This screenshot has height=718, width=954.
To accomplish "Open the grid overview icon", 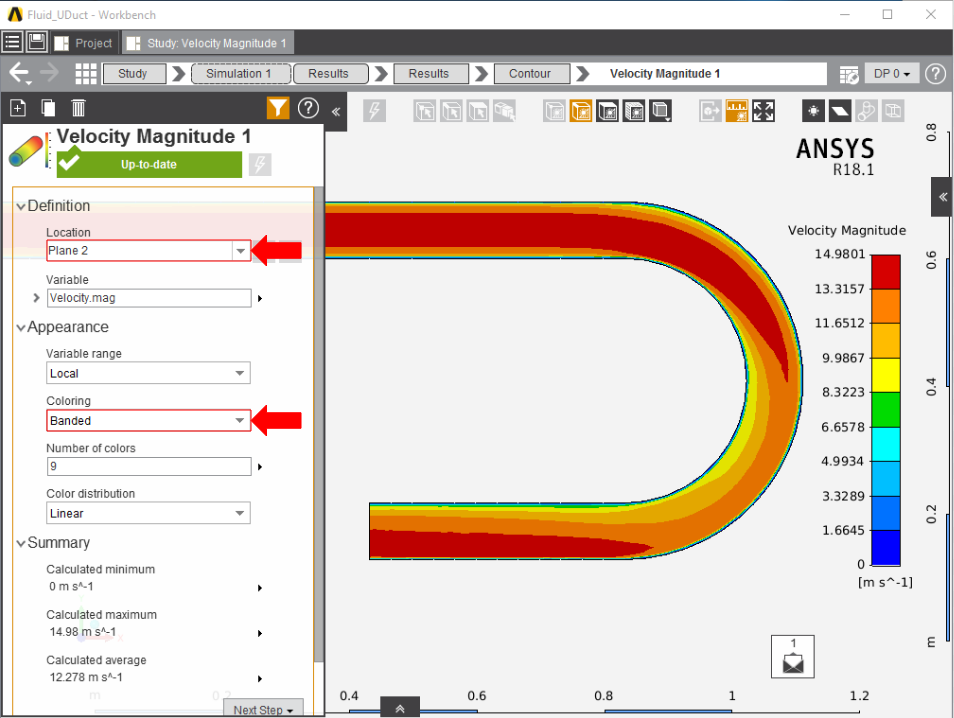I will click(86, 74).
